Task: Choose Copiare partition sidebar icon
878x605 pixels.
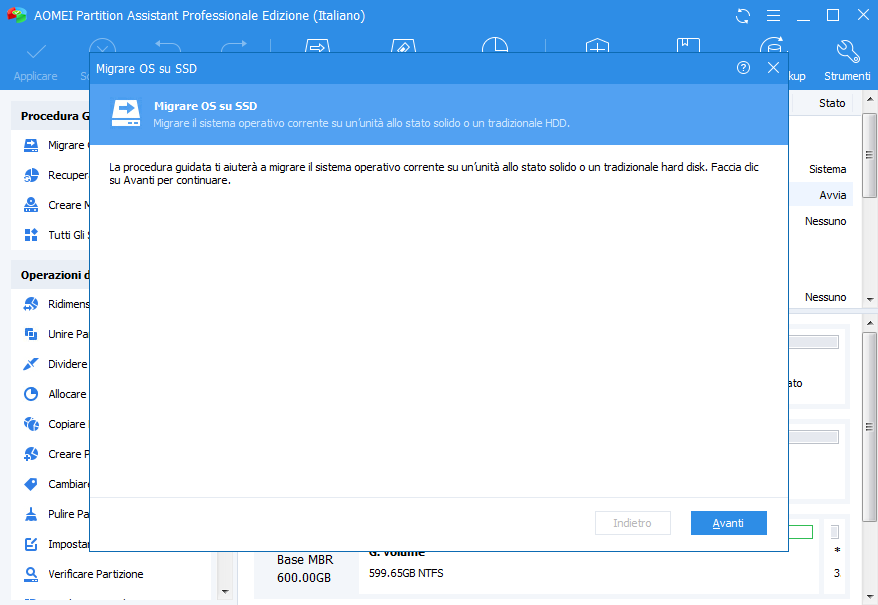Action: pyautogui.click(x=31, y=424)
